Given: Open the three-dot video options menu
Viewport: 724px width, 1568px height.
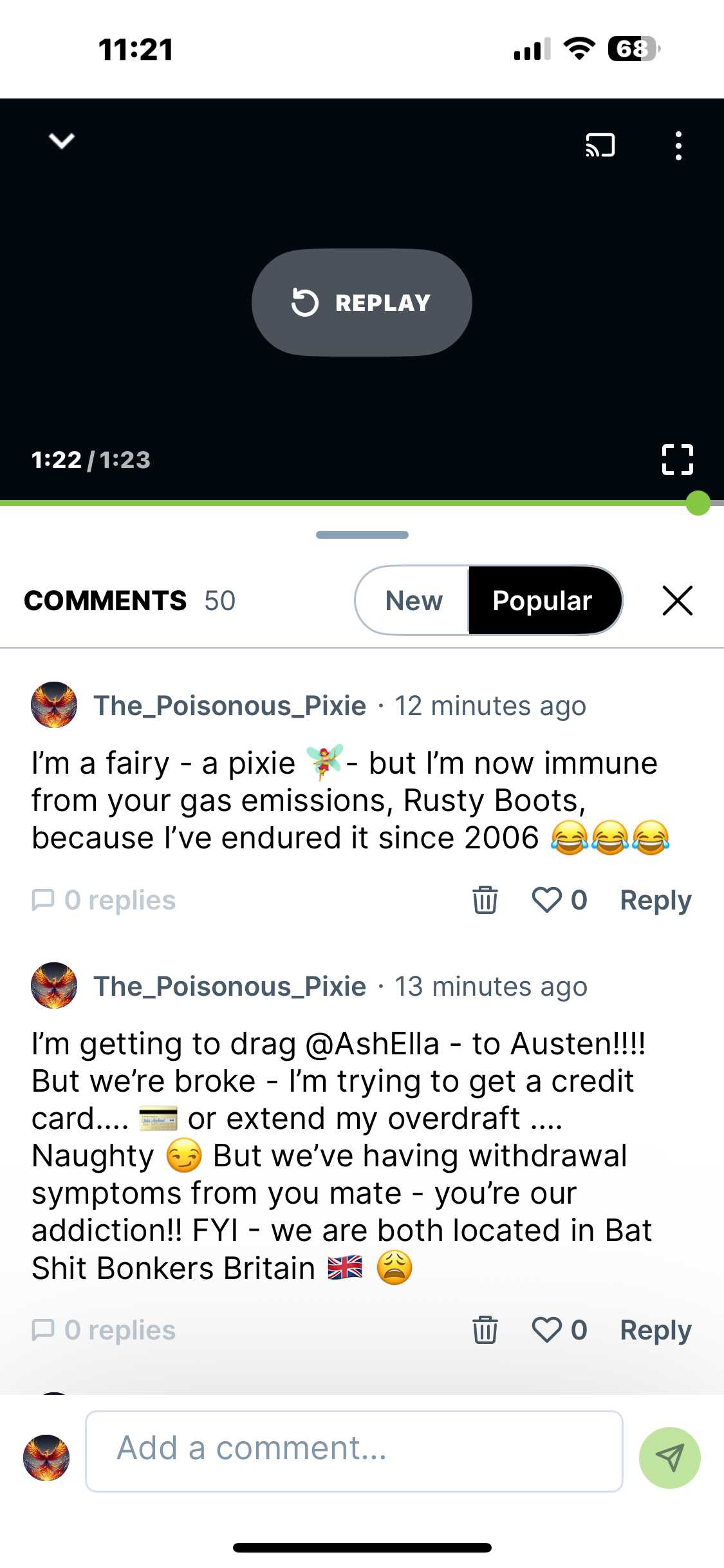Looking at the screenshot, I should (678, 146).
